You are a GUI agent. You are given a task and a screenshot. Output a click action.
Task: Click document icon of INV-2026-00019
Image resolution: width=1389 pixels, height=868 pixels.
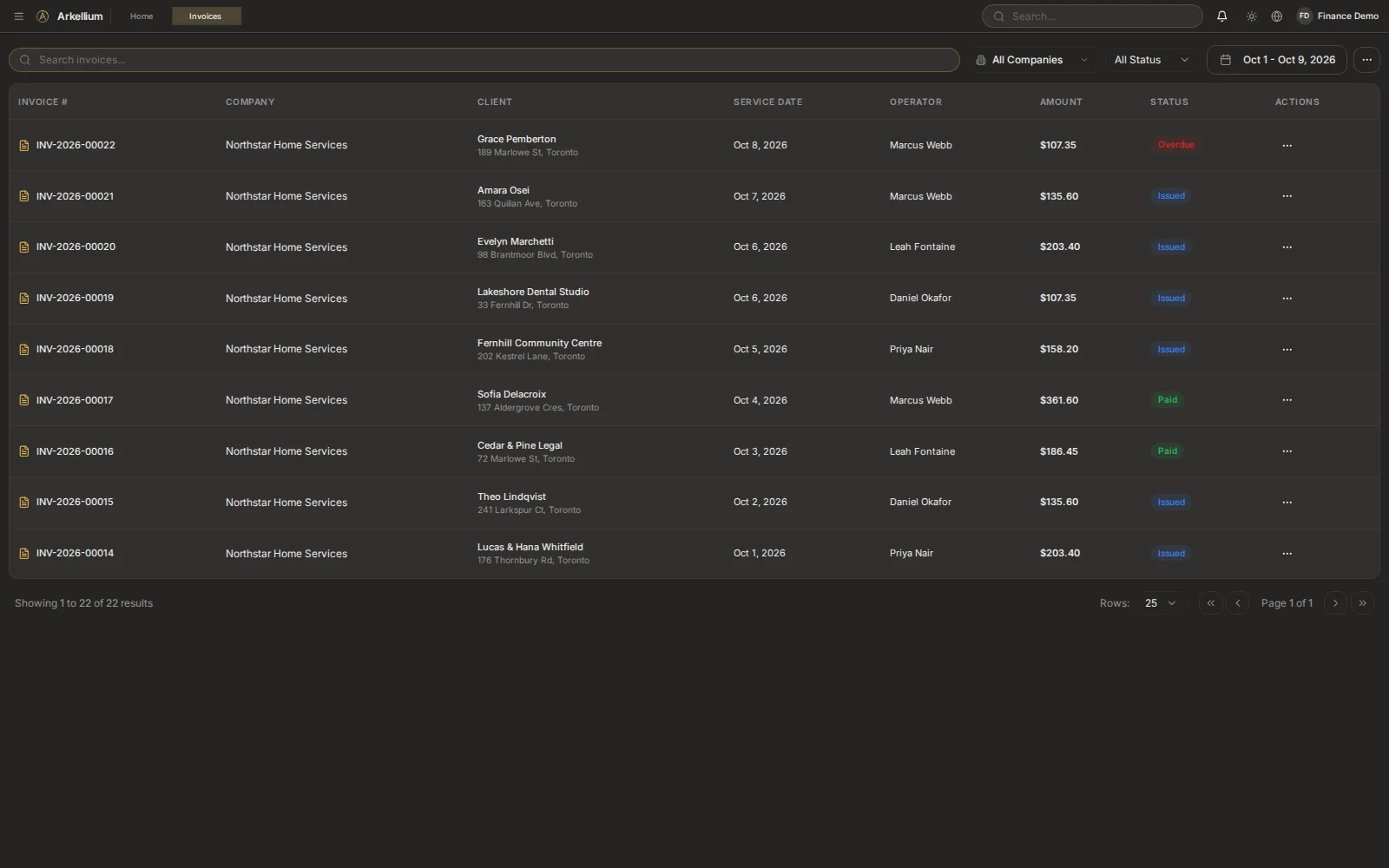[24, 299]
